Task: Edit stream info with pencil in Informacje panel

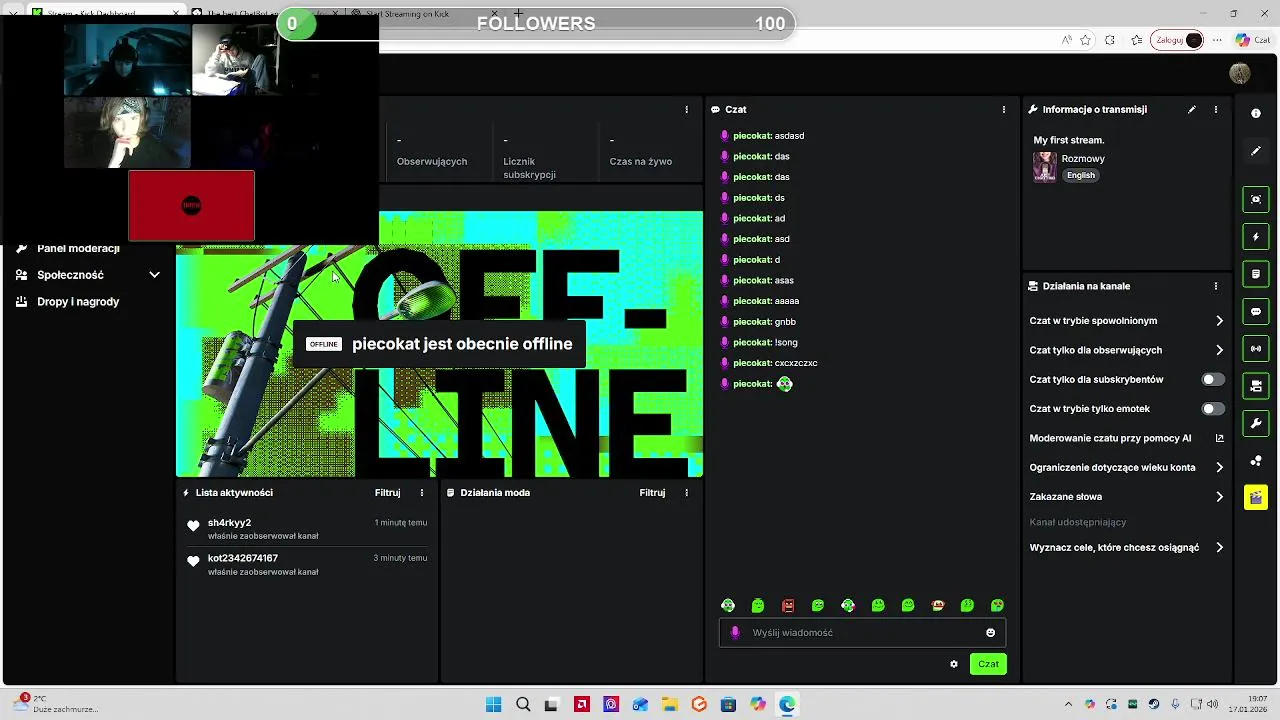Action: [x=1191, y=109]
